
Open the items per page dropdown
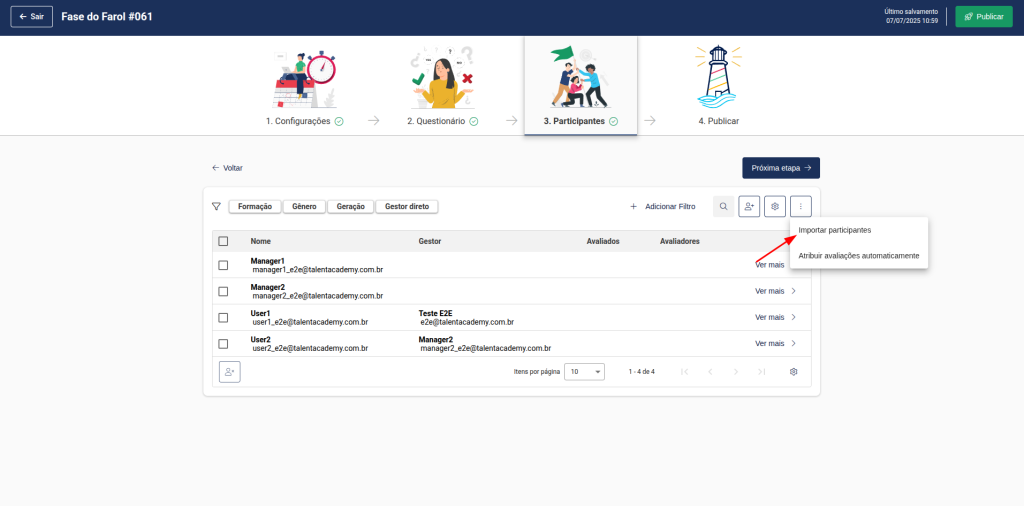[584, 372]
